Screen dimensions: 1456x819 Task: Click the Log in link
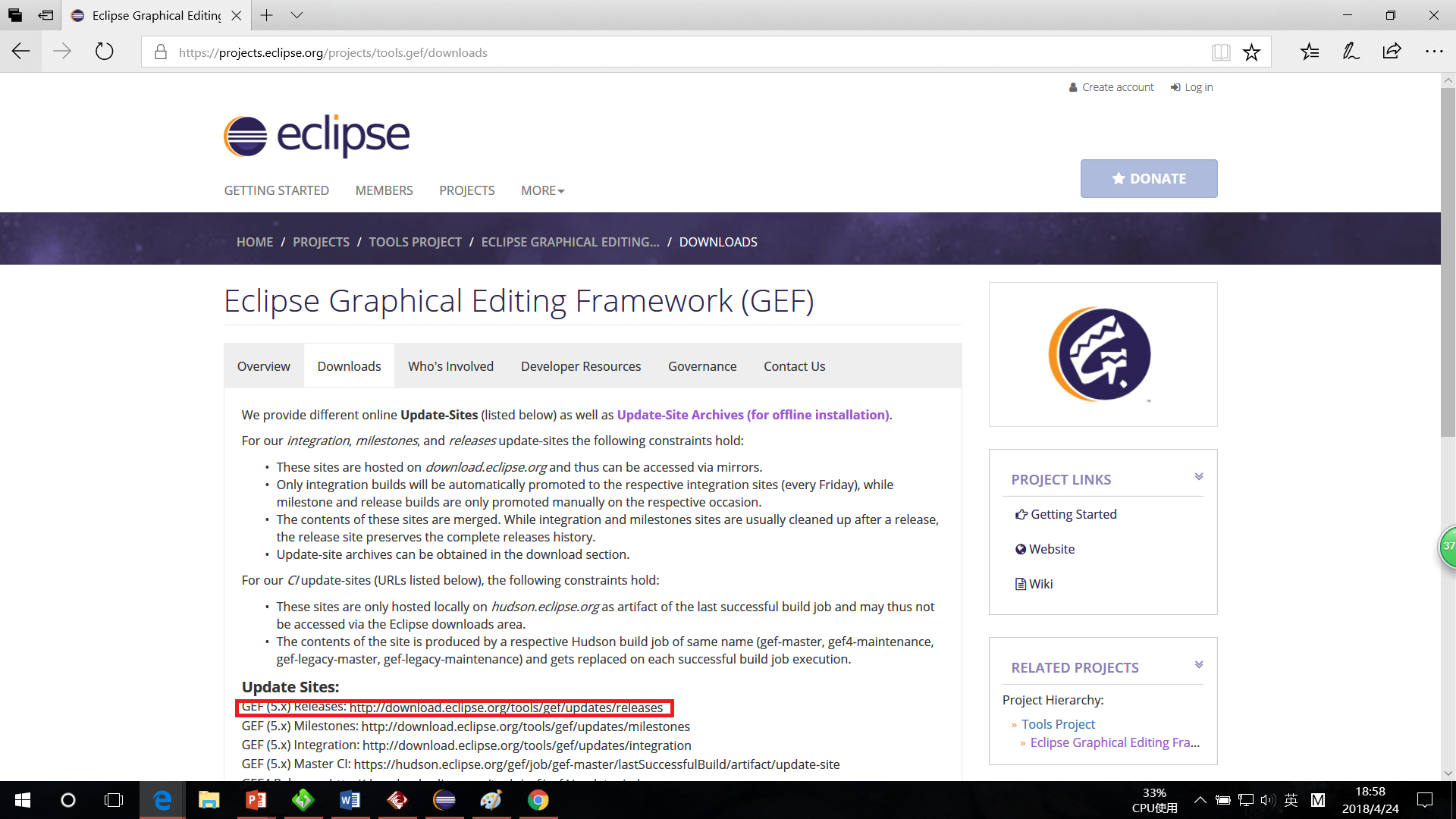click(x=1192, y=87)
